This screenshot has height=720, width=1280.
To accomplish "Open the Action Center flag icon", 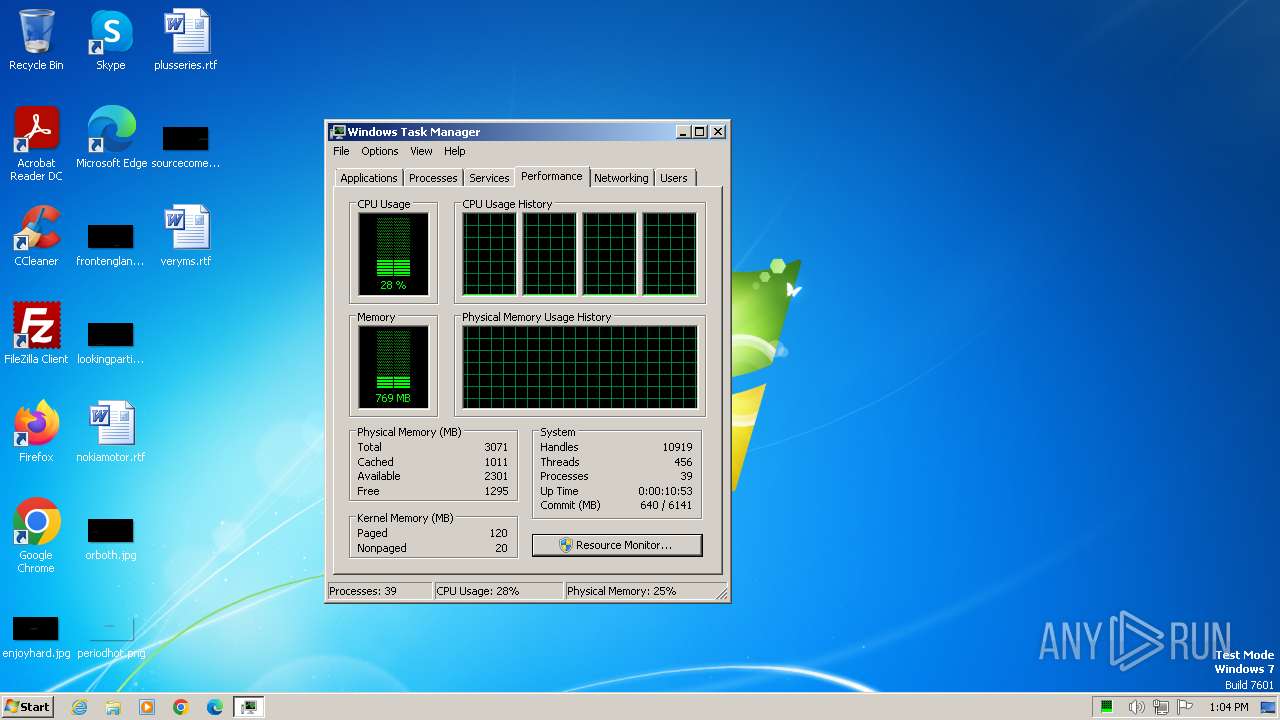I will pyautogui.click(x=1185, y=707).
